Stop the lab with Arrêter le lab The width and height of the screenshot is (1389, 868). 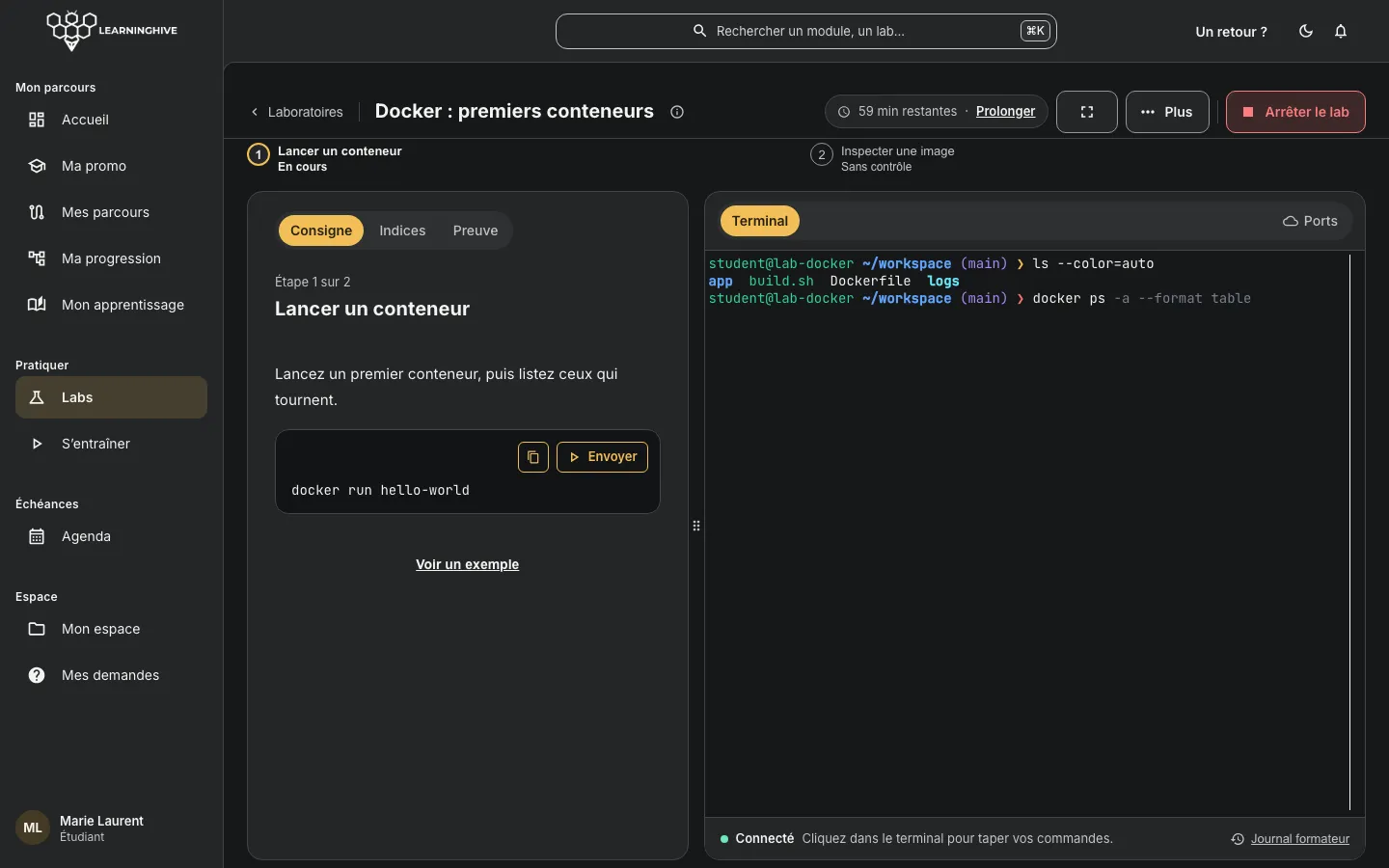pos(1295,112)
